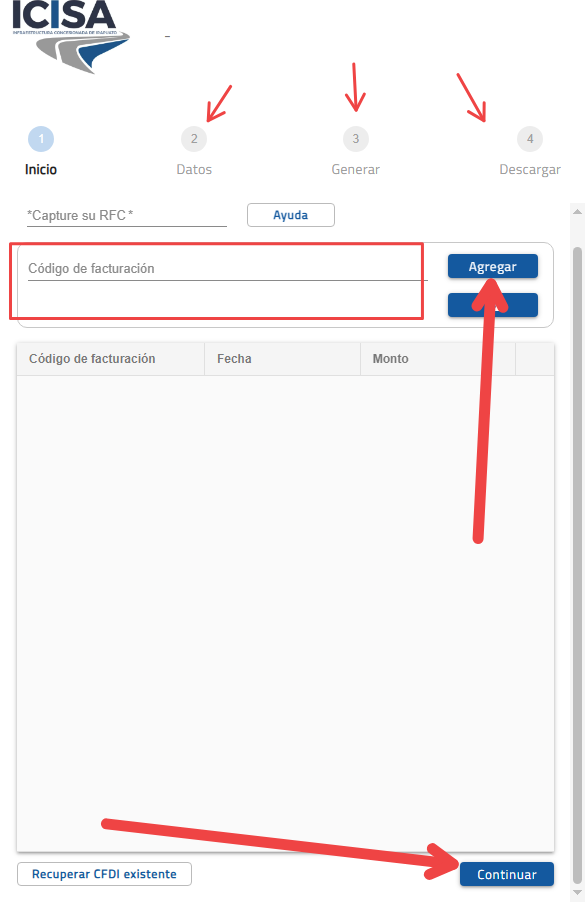
Task: Open the Generar step label
Action: (356, 170)
